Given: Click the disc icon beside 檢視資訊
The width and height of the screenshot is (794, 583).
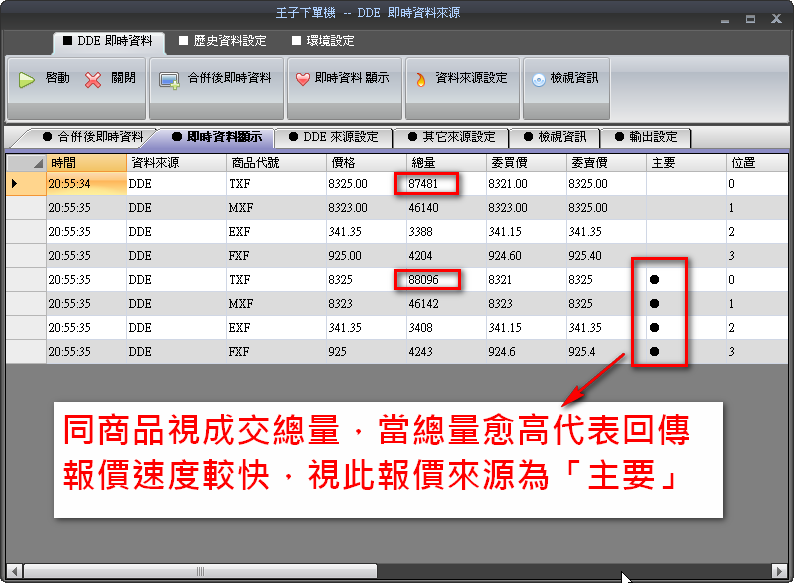Looking at the screenshot, I should [x=539, y=80].
